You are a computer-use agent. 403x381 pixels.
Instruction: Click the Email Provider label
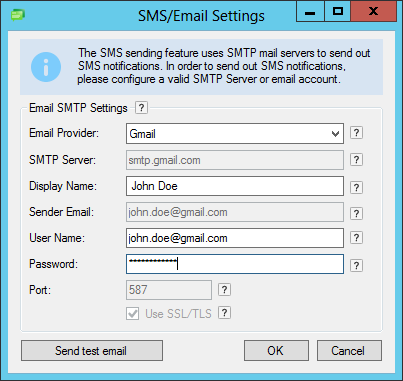click(x=64, y=133)
